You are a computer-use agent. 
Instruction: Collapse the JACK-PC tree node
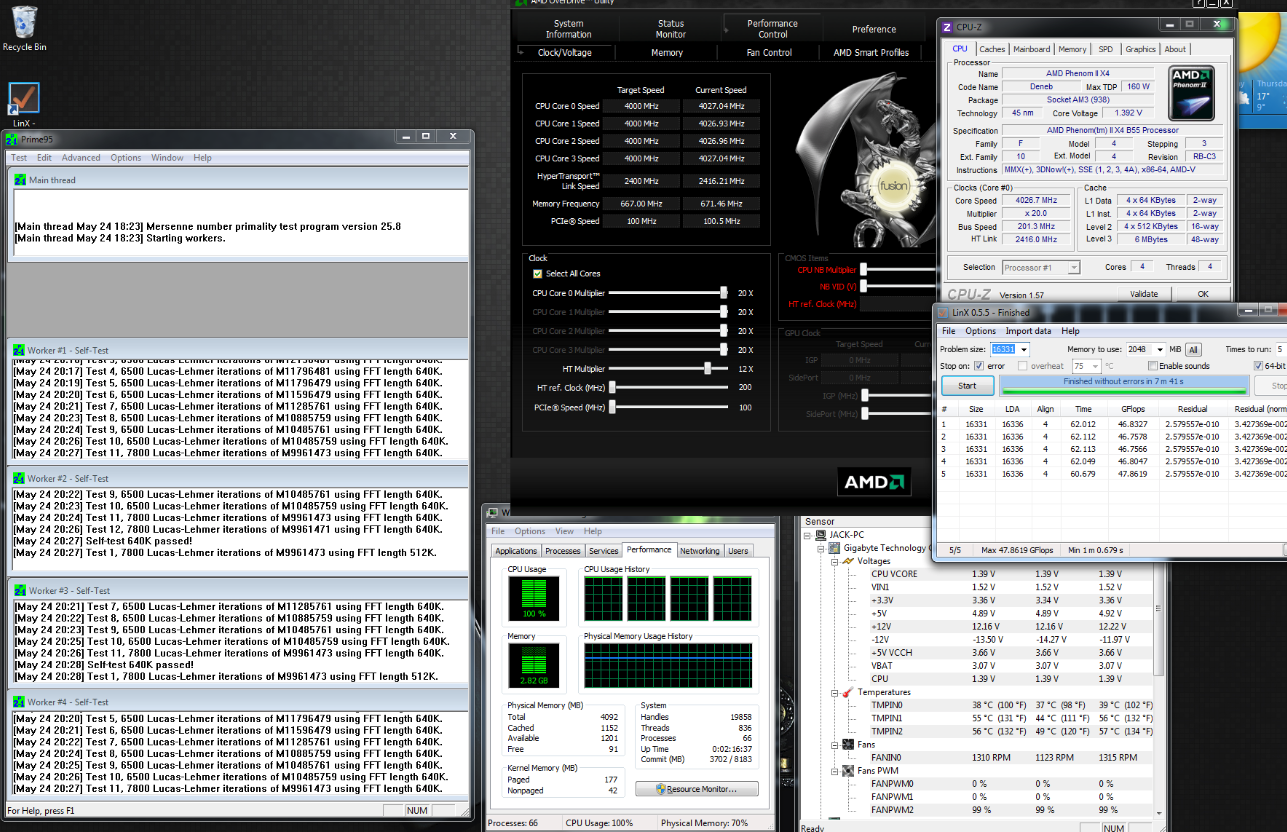click(809, 535)
